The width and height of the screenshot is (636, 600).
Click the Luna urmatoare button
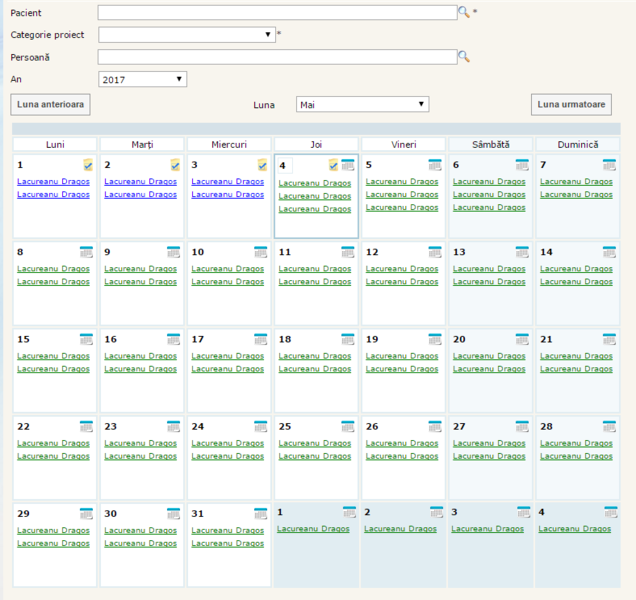(571, 104)
